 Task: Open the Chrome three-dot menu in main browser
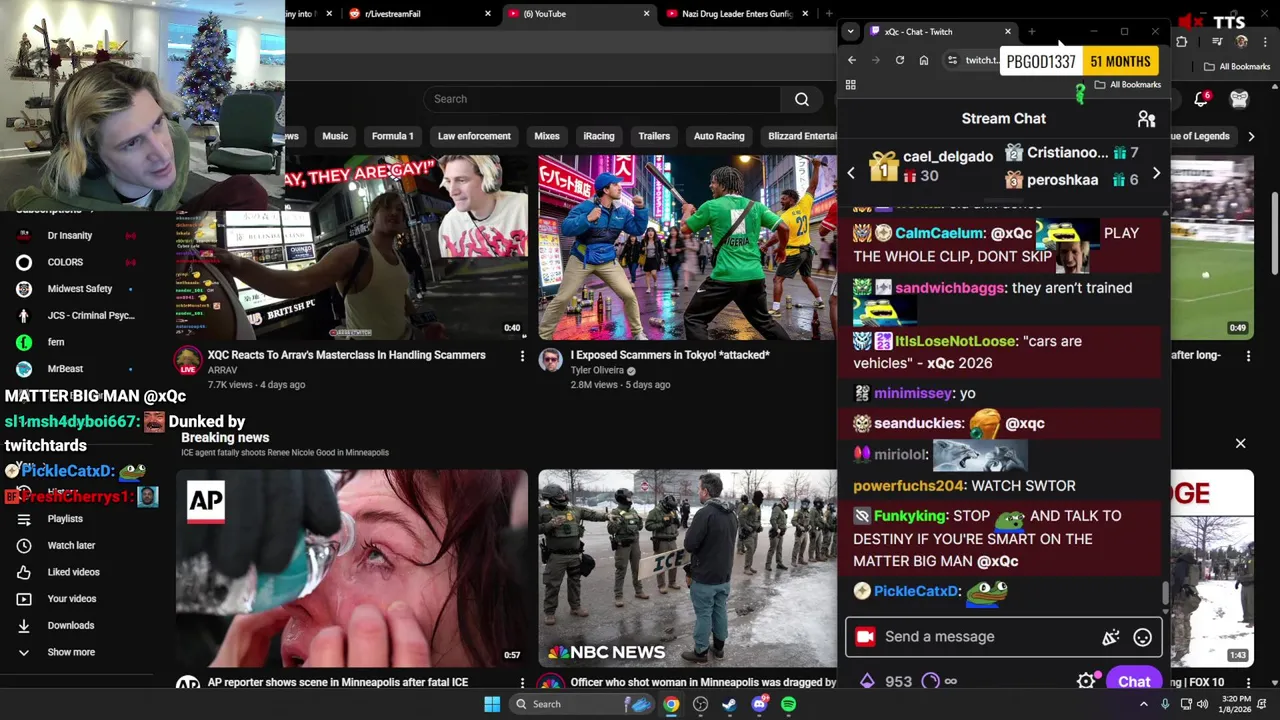coord(1265,42)
